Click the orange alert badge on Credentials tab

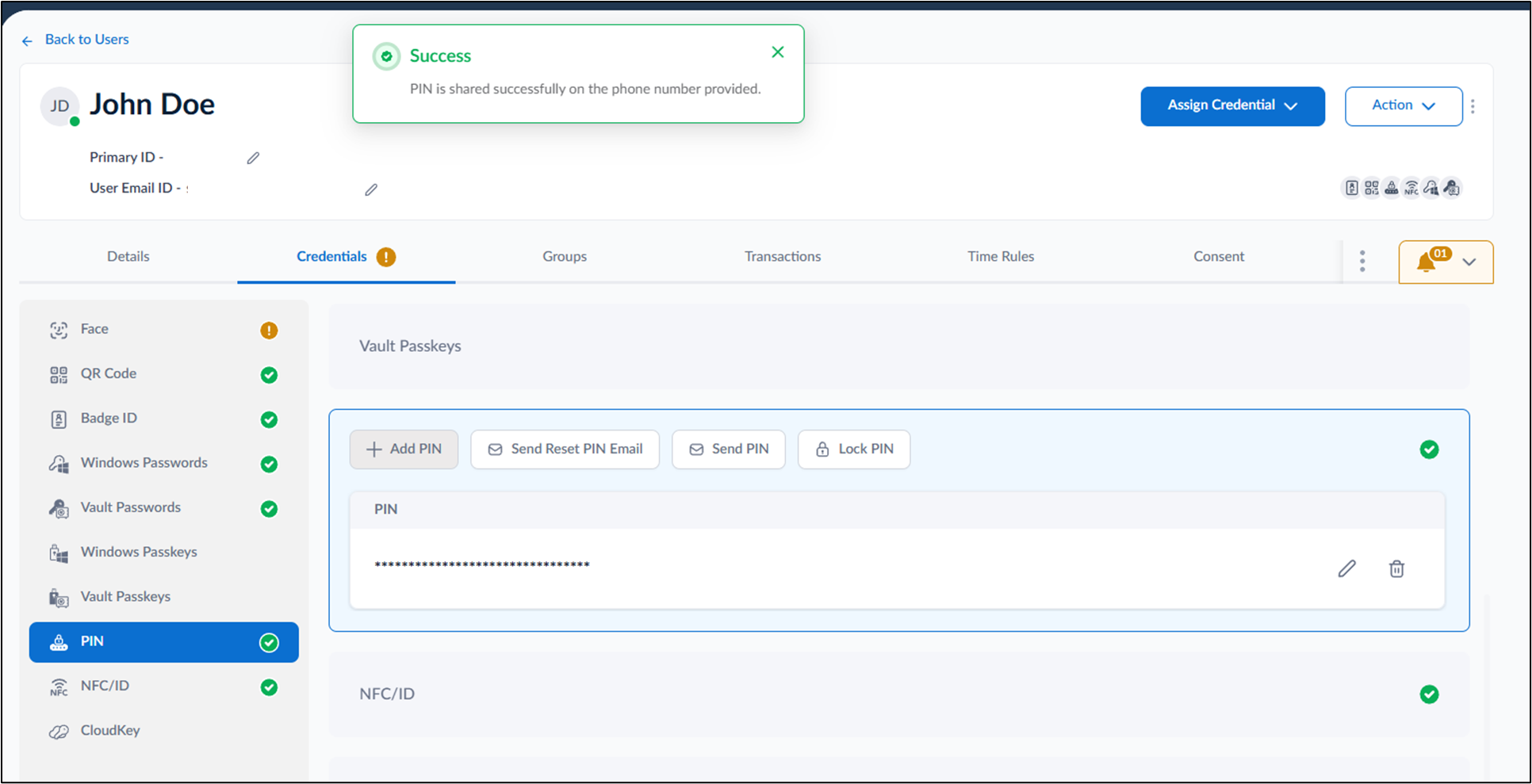coord(386,257)
